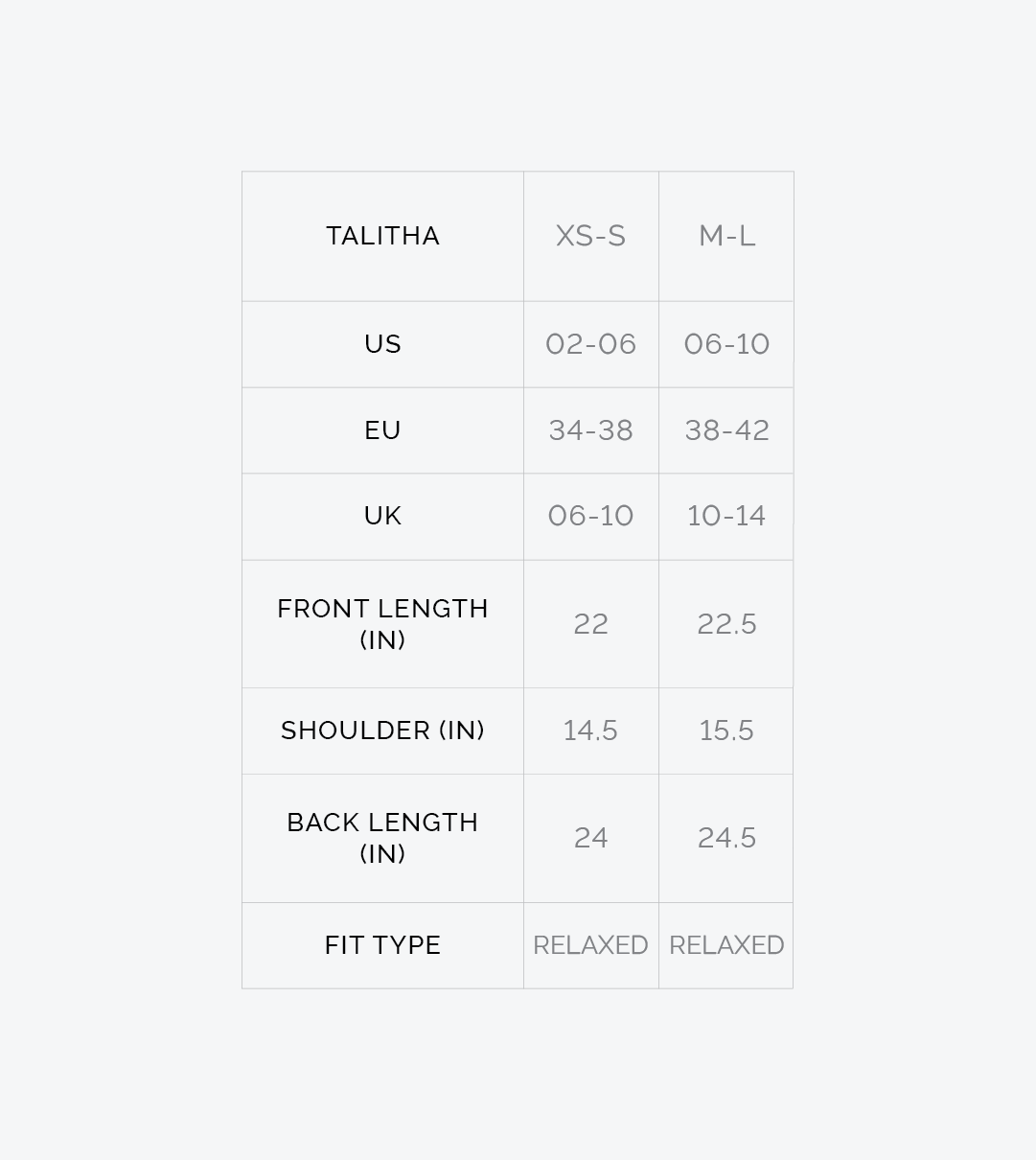
Task: Click the US row label
Action: [x=382, y=344]
